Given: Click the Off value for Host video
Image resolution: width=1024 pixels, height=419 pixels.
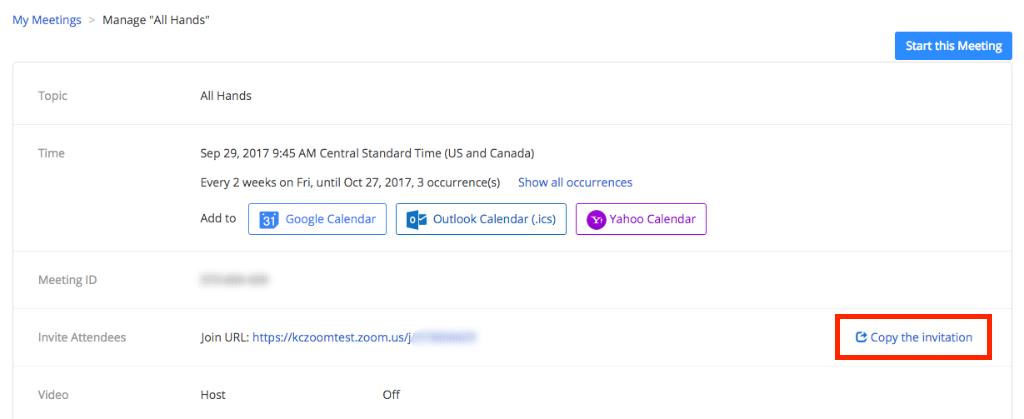Looking at the screenshot, I should click(x=391, y=395).
